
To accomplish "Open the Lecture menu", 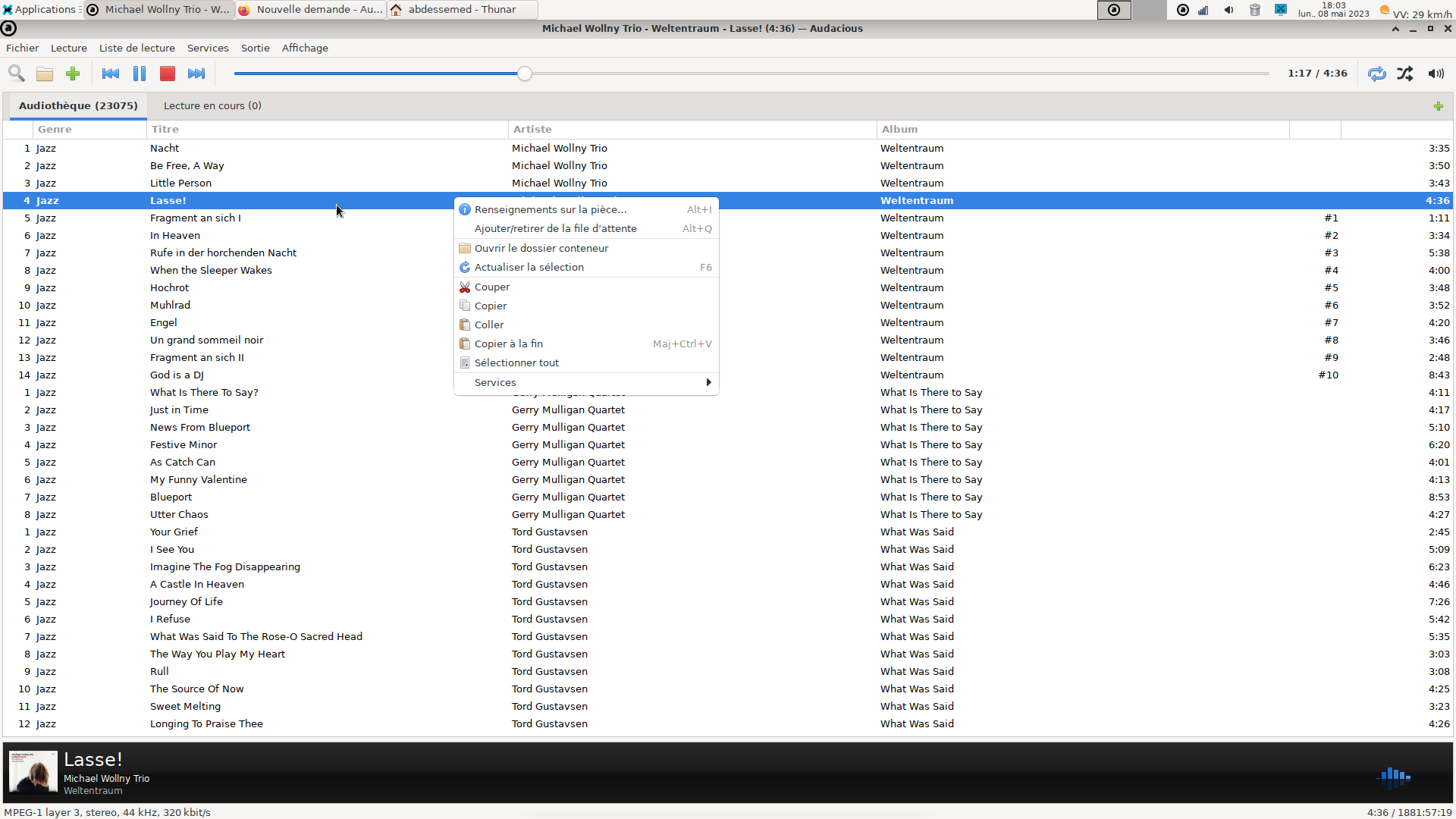I will [69, 48].
